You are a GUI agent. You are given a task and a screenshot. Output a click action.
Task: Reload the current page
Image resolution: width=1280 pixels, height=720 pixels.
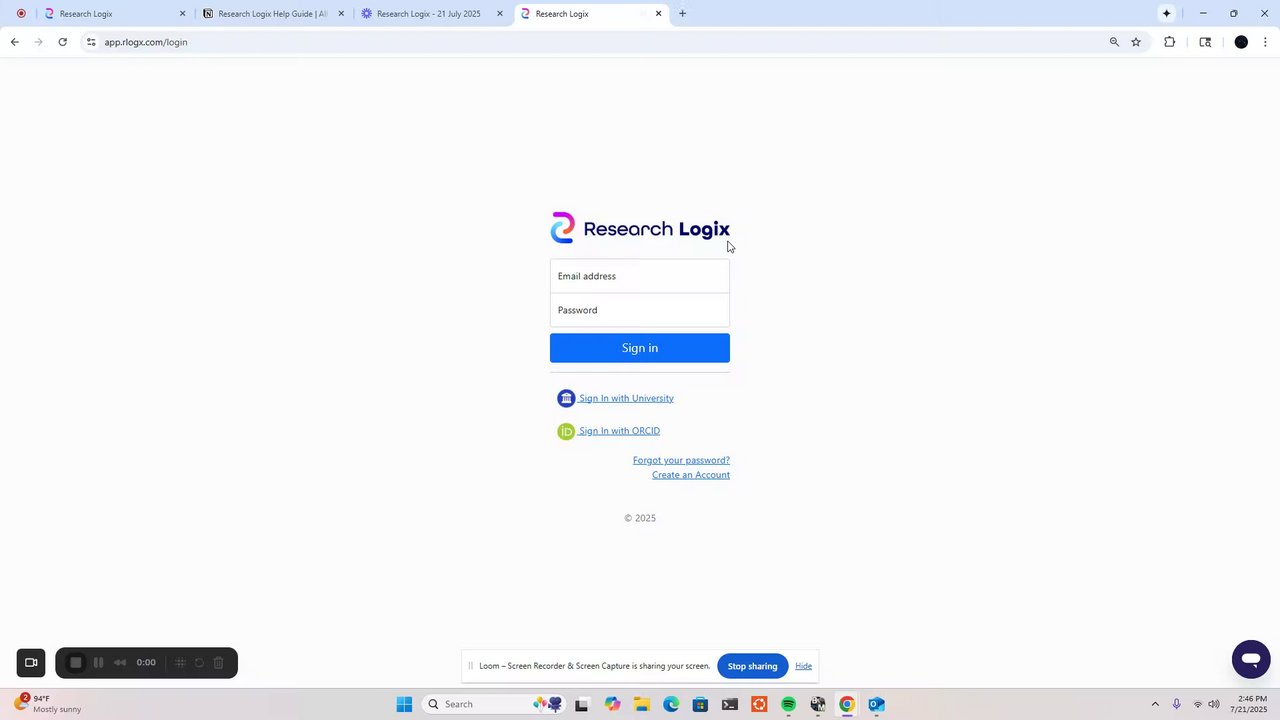[x=62, y=42]
